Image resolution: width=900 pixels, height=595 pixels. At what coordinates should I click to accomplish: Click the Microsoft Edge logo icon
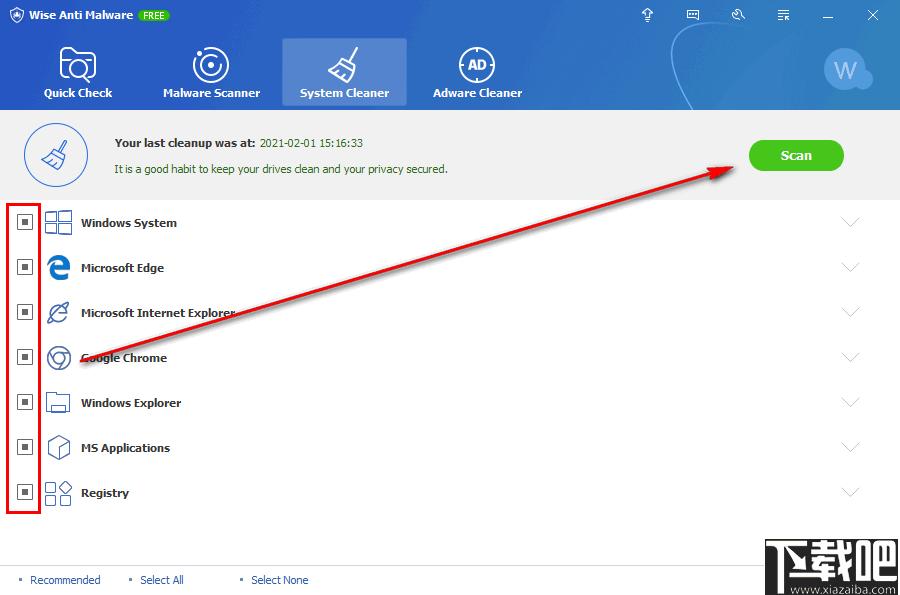pos(59,267)
